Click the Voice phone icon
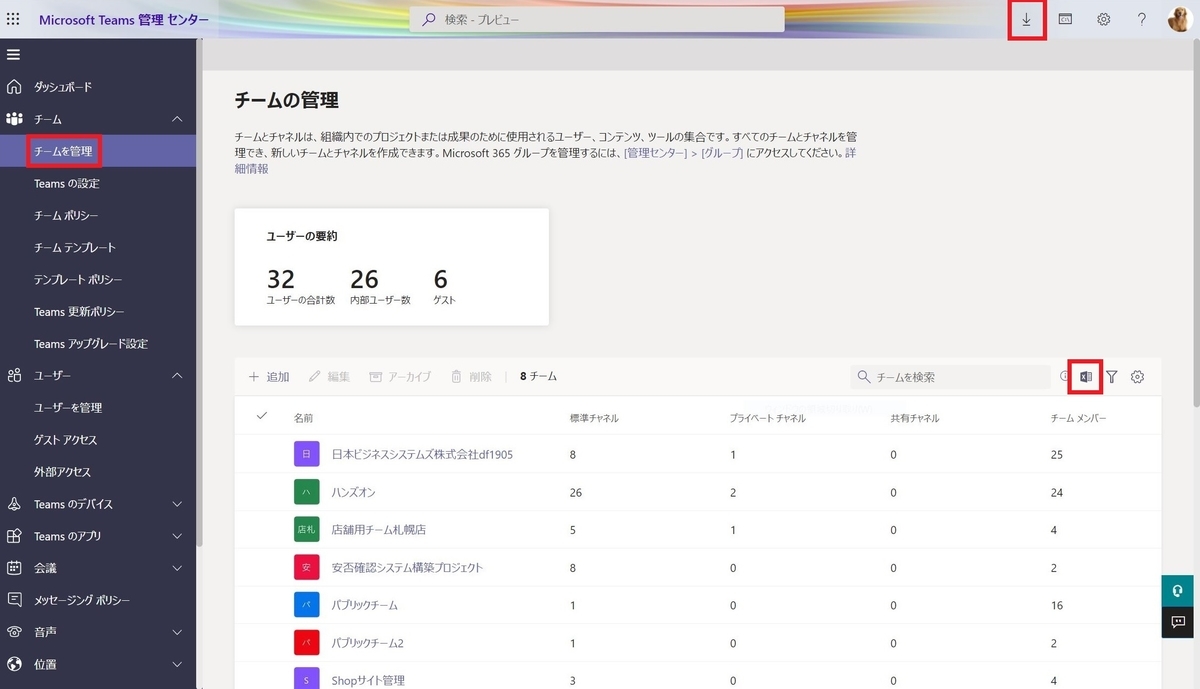1200x689 pixels. 14,632
